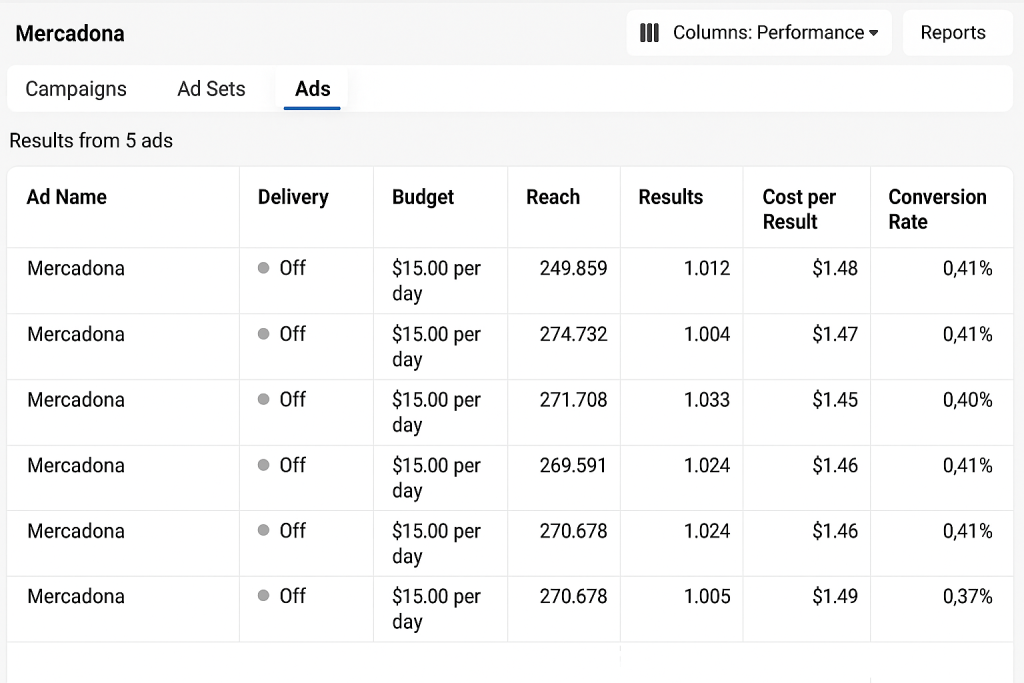Select the Ads tab
This screenshot has width=1024, height=683.
(312, 89)
